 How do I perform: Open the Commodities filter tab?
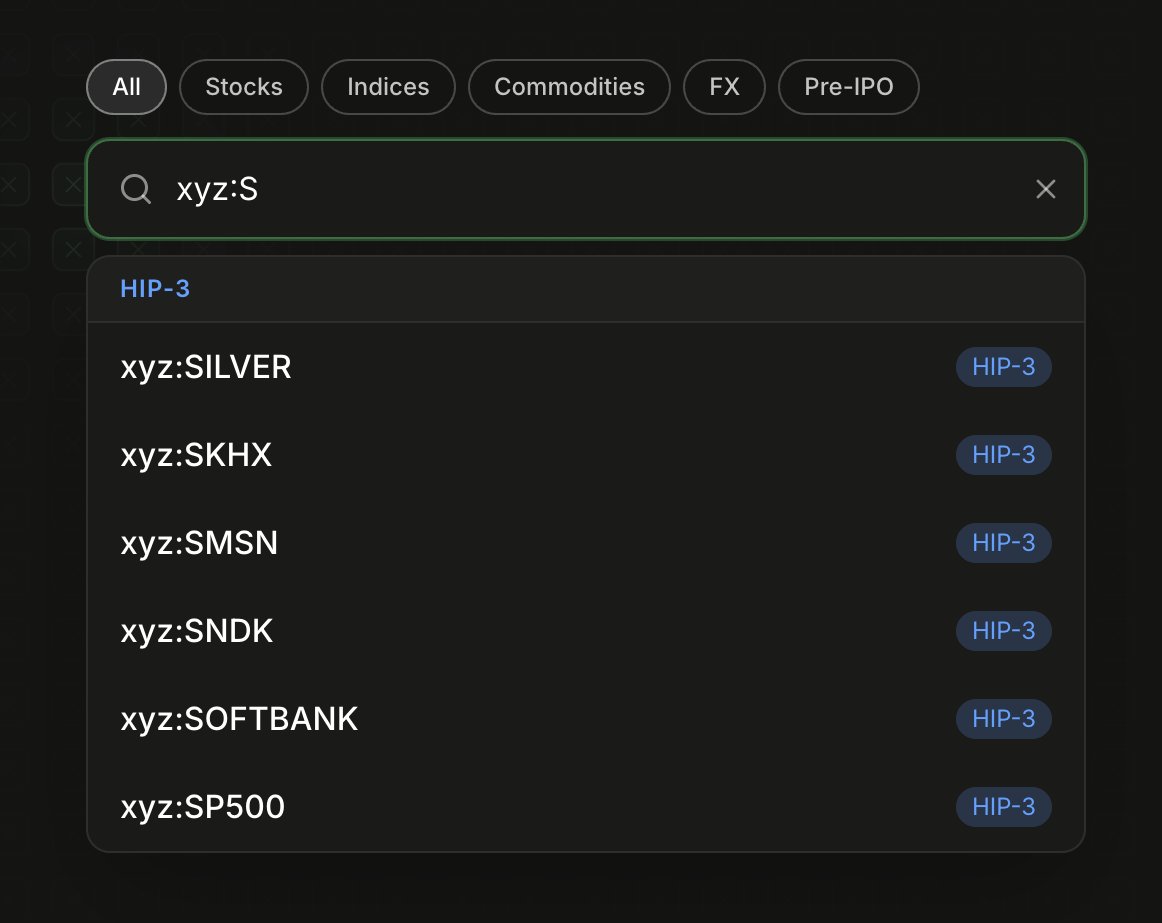[x=569, y=87]
